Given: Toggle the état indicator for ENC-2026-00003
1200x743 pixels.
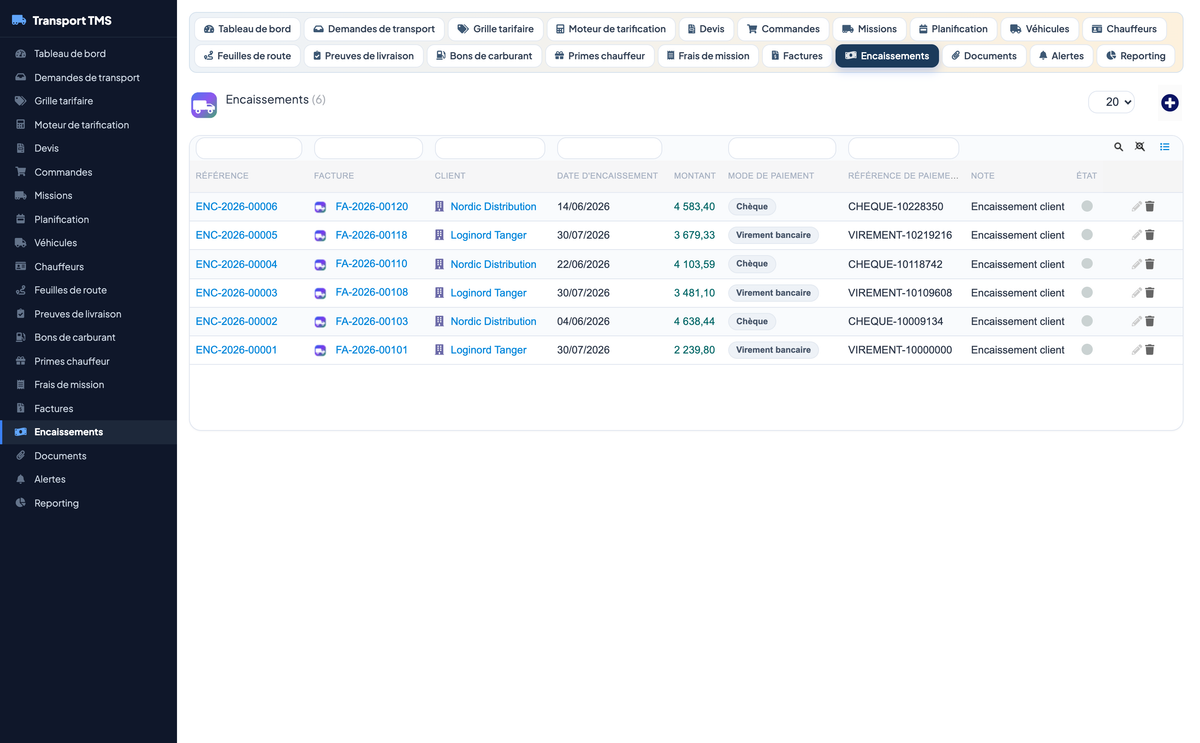Looking at the screenshot, I should (1087, 292).
